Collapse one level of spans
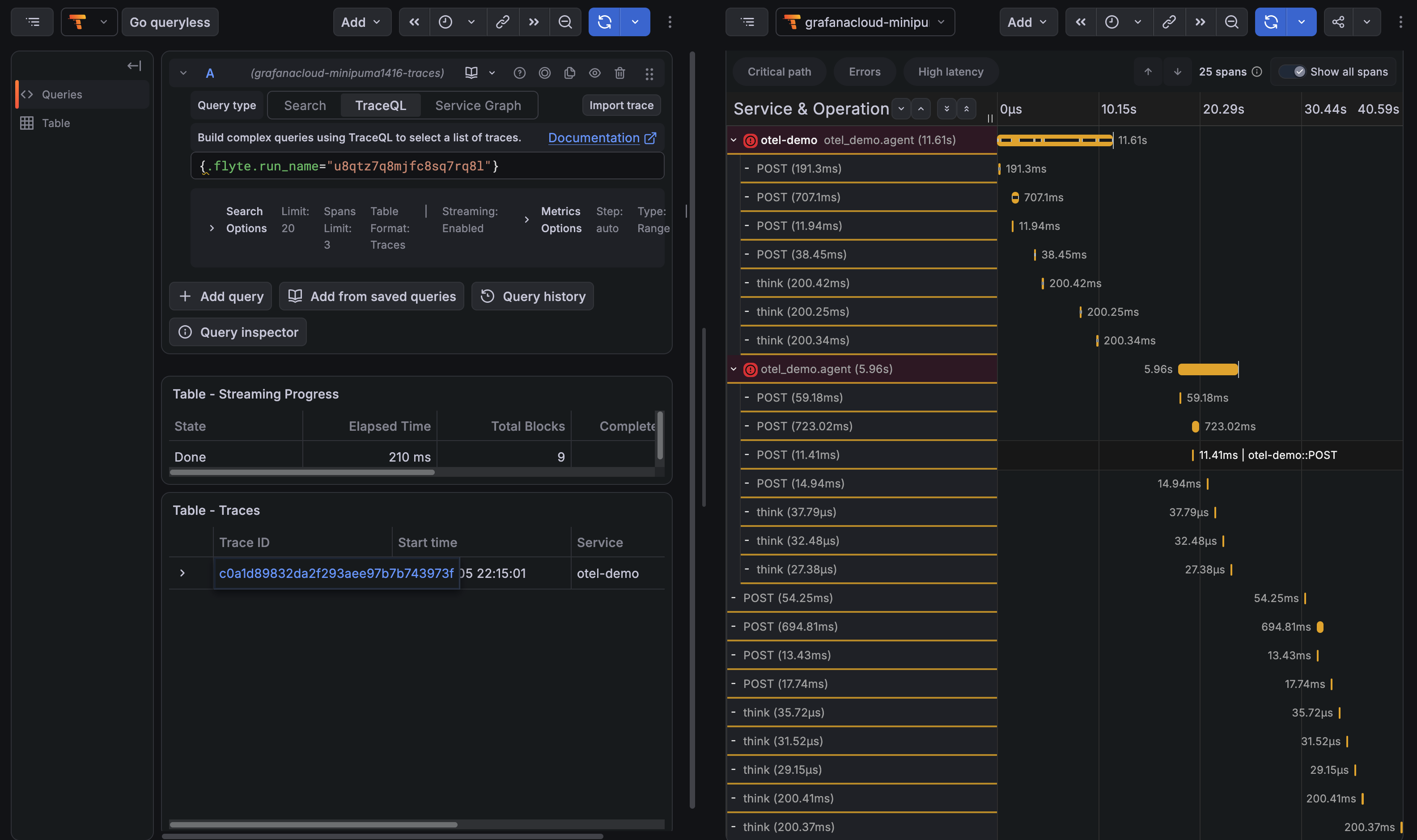This screenshot has width=1417, height=840. click(x=921, y=109)
